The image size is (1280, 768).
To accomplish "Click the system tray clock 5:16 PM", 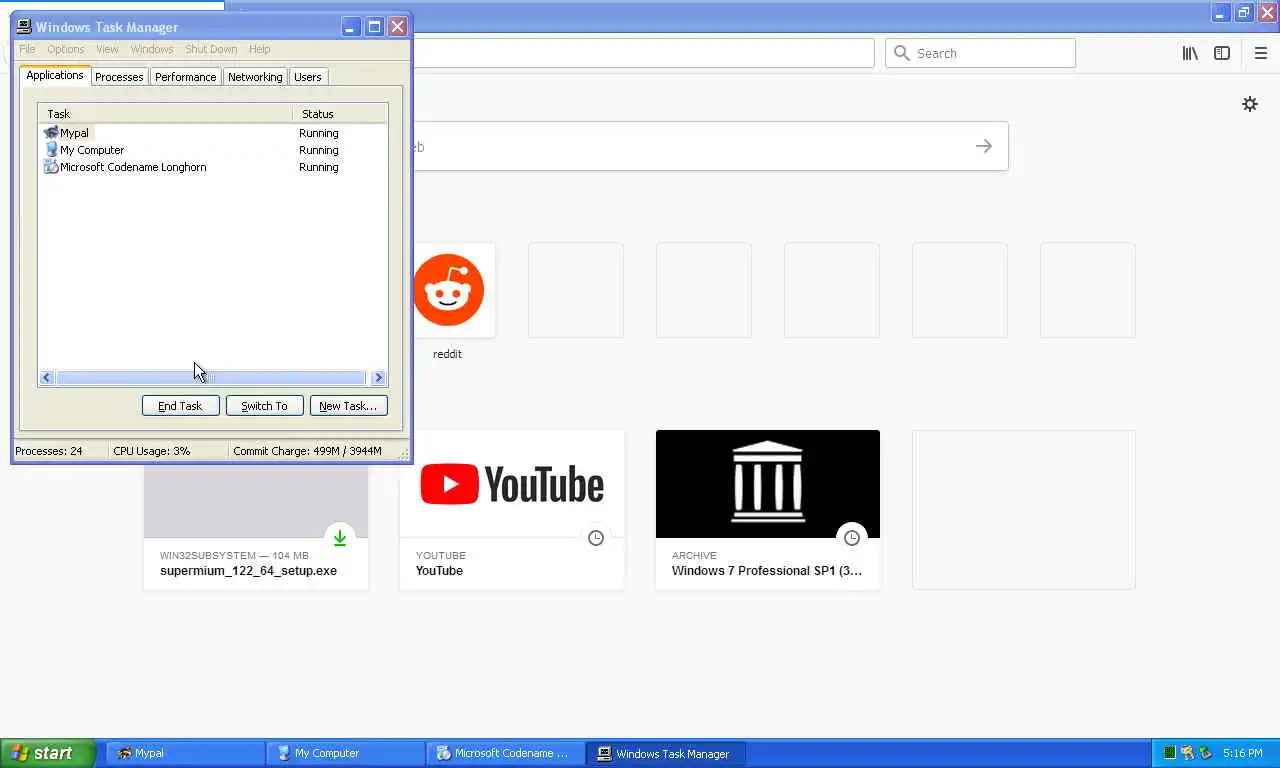I will (1242, 753).
